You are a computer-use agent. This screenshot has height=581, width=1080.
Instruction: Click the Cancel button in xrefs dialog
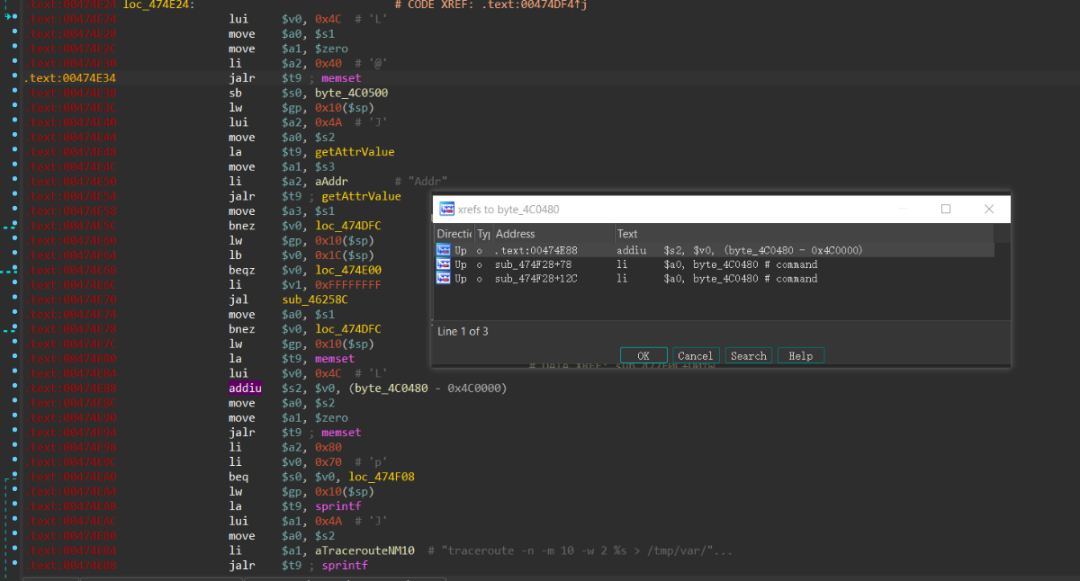[x=695, y=355]
